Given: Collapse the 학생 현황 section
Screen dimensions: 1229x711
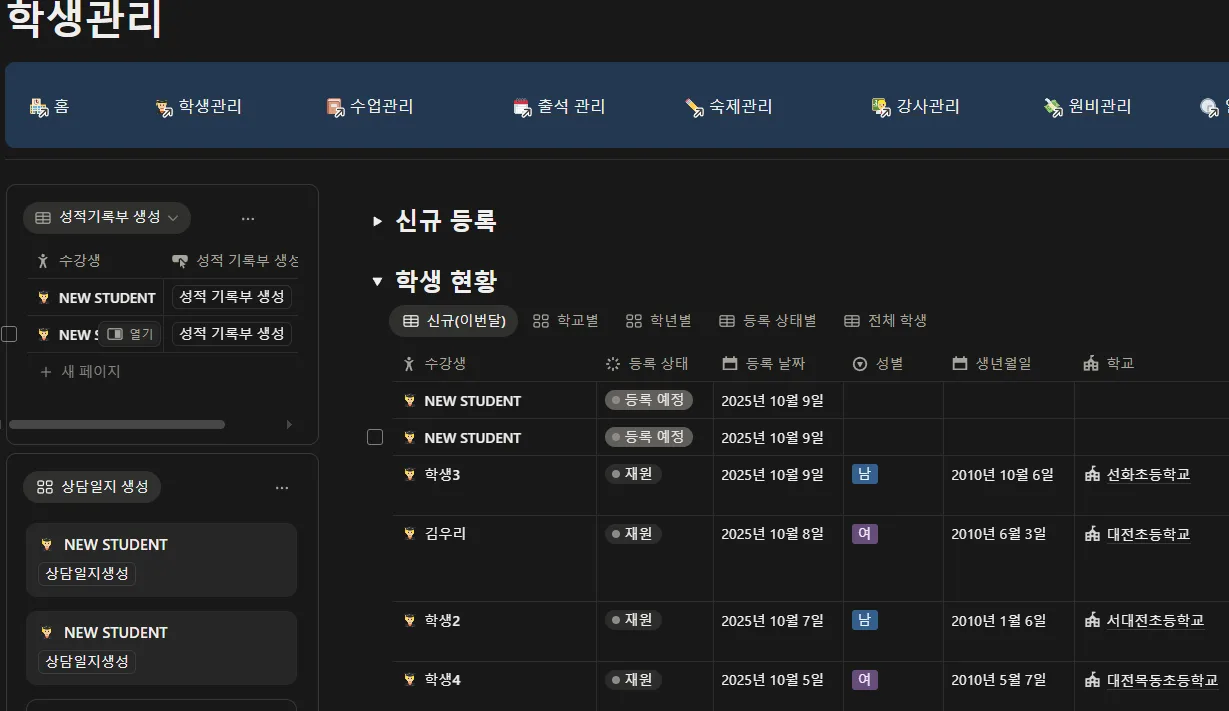Looking at the screenshot, I should point(377,281).
